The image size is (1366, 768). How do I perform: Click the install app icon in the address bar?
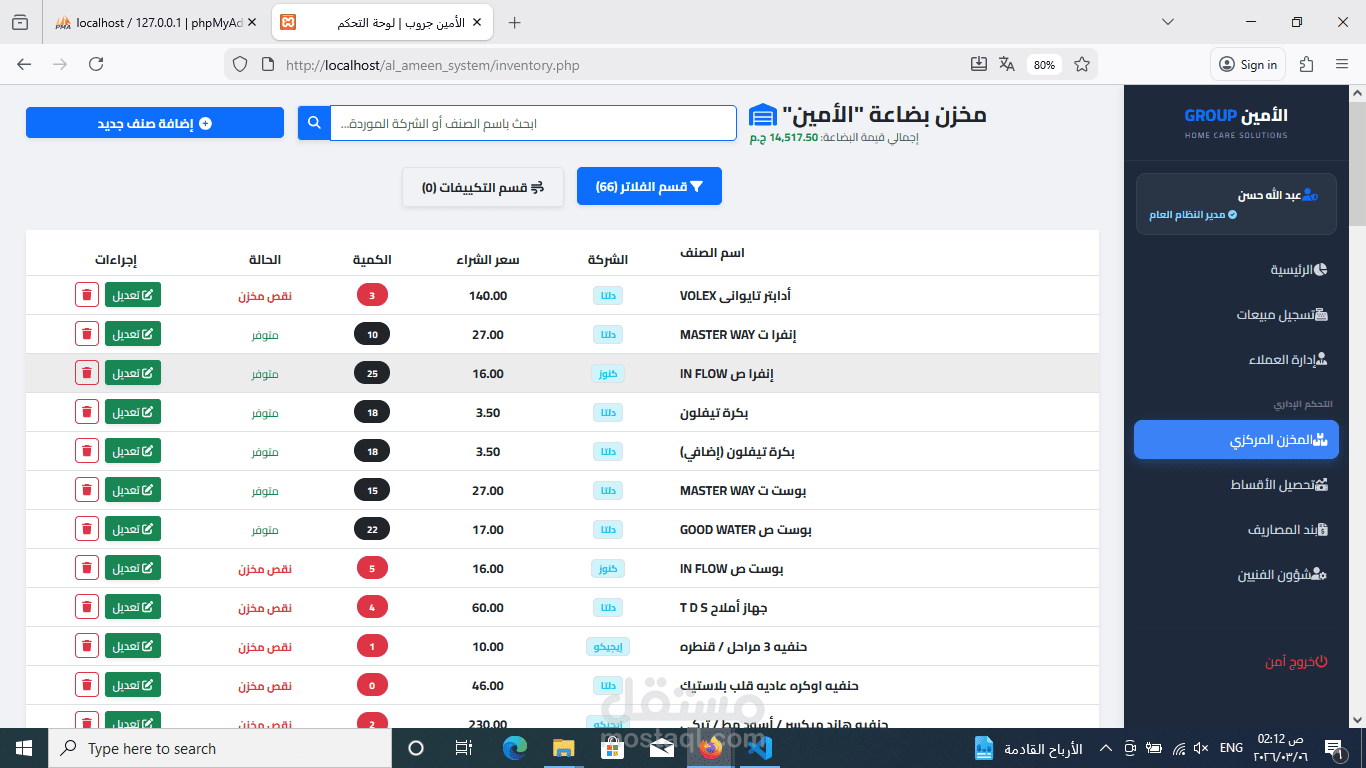click(x=978, y=64)
